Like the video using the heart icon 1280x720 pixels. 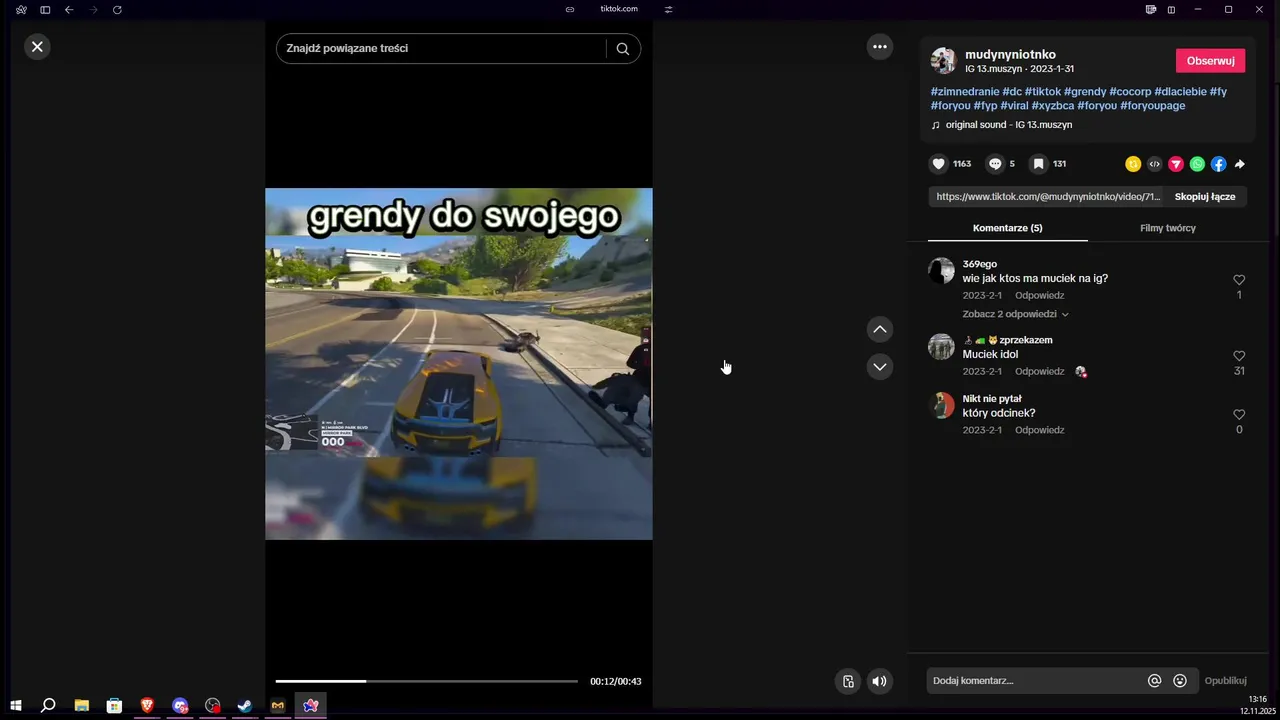[x=939, y=164]
